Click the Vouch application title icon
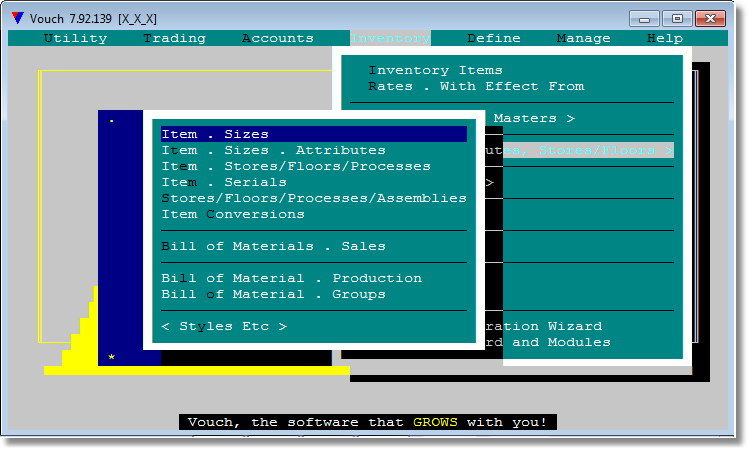 tap(18, 19)
